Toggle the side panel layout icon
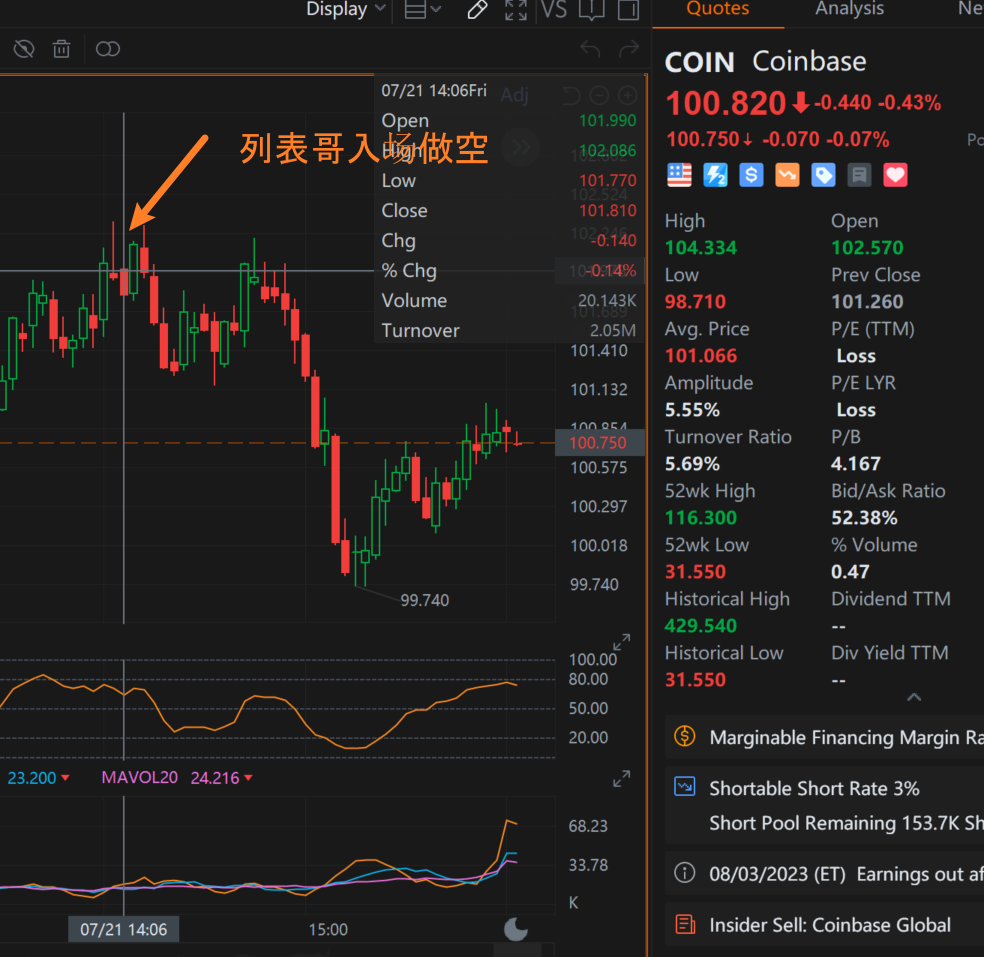This screenshot has width=984, height=957. pos(628,9)
